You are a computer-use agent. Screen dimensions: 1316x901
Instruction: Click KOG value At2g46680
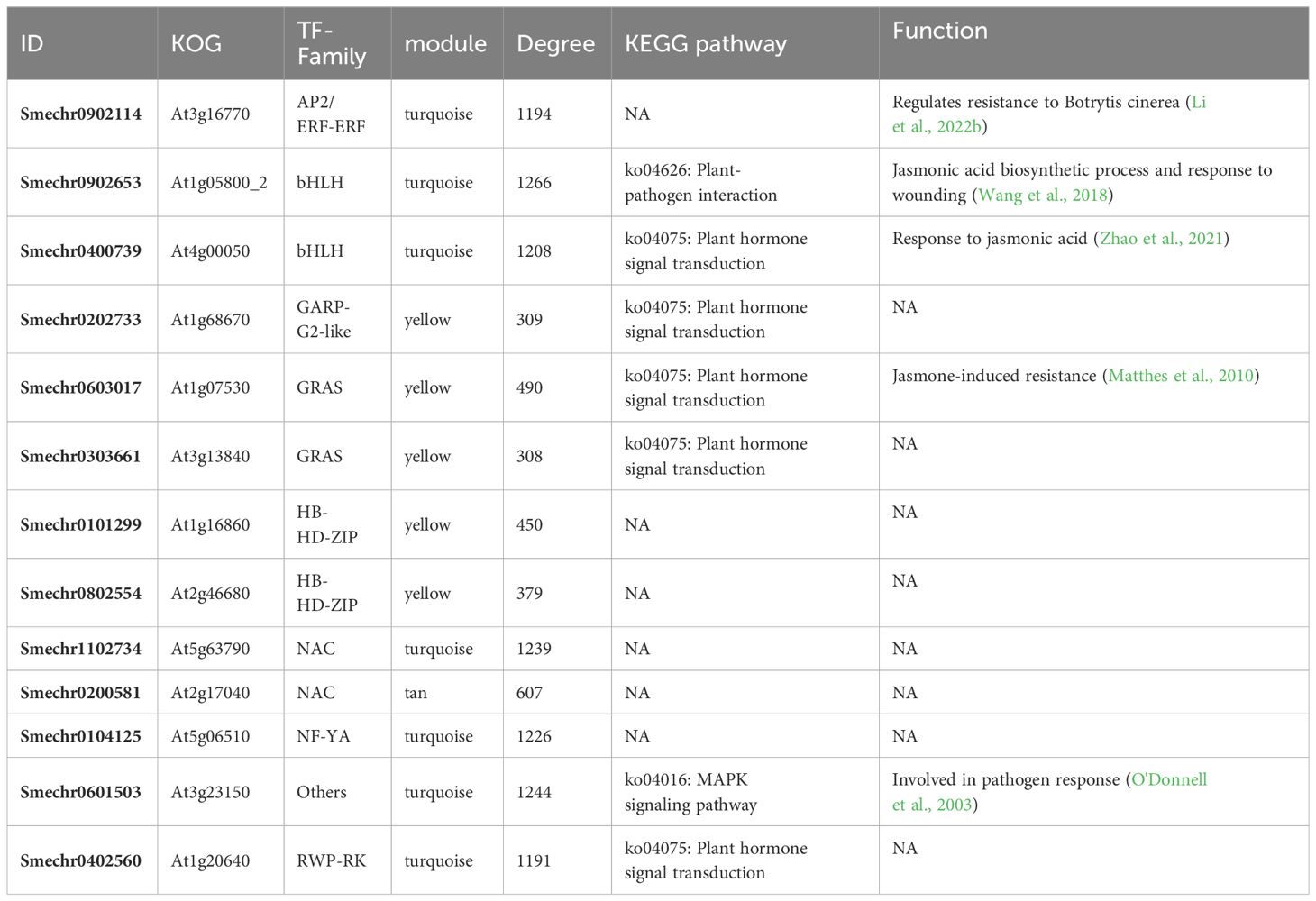211,594
